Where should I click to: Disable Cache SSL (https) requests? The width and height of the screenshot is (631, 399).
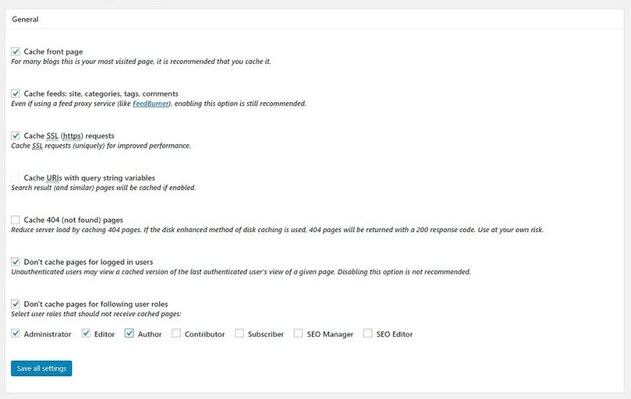click(x=15, y=136)
